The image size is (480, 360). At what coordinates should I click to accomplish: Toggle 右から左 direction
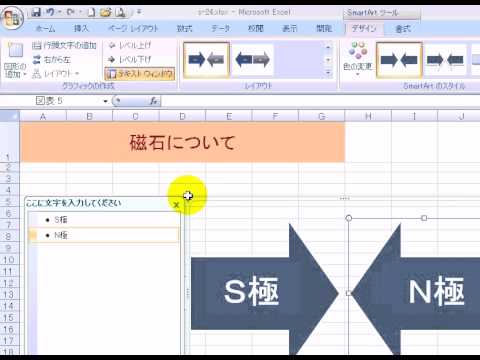pos(52,60)
